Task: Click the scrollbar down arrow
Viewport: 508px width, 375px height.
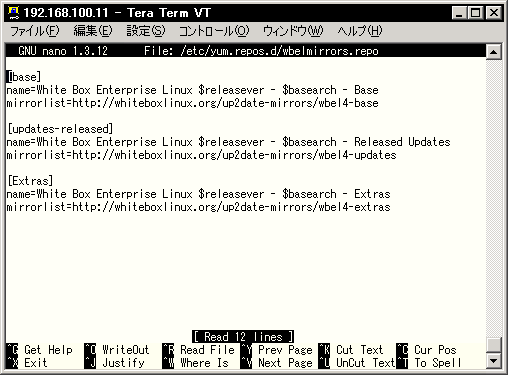Action: pyautogui.click(x=494, y=360)
